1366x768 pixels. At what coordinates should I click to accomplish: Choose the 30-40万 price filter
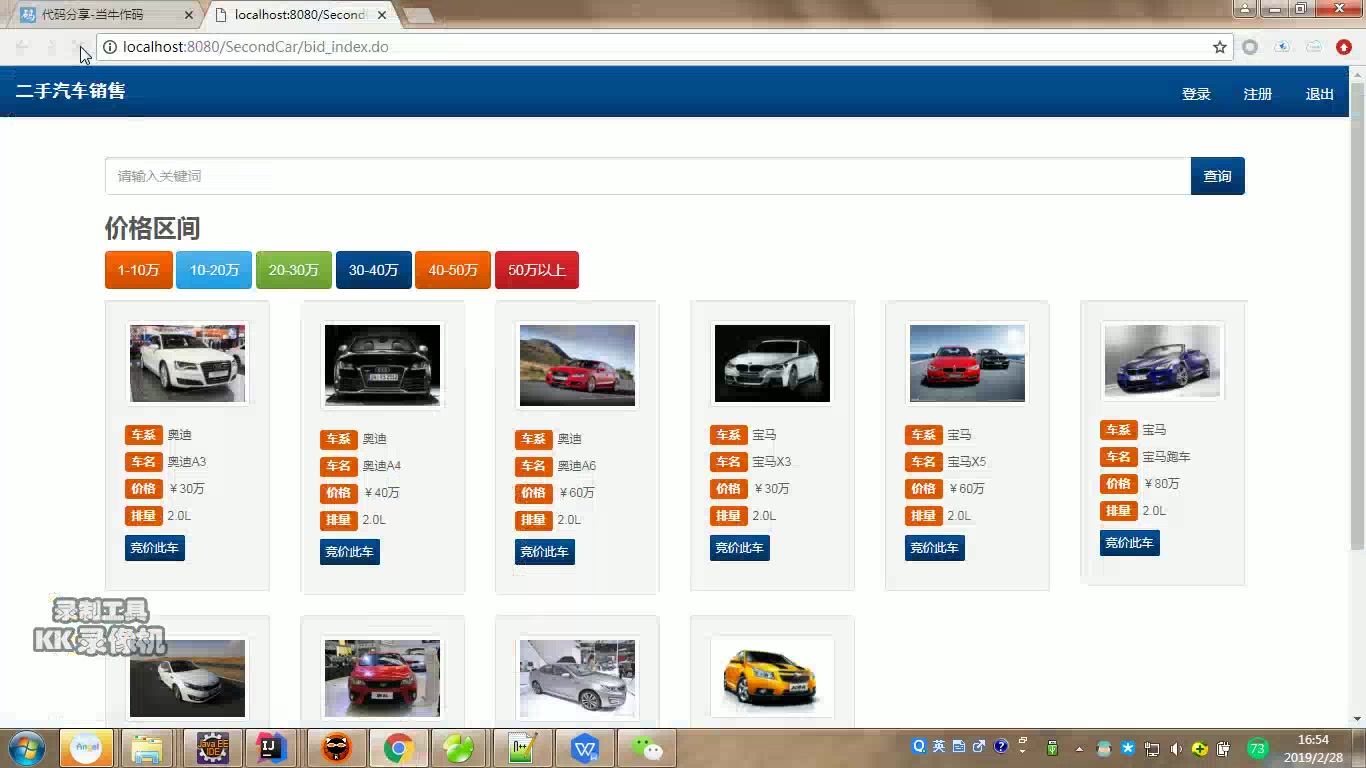click(374, 270)
